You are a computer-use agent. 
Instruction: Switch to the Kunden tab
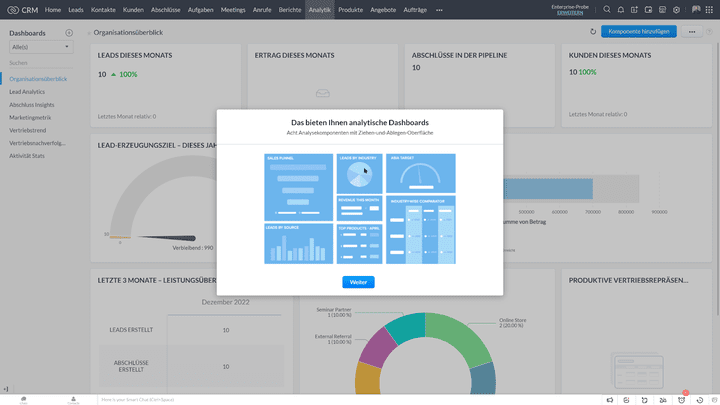[133, 10]
